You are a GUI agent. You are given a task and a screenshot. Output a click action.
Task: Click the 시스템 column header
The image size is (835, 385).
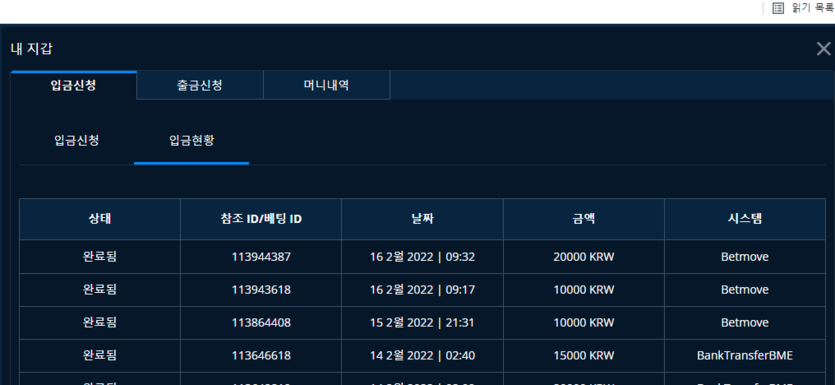point(745,219)
